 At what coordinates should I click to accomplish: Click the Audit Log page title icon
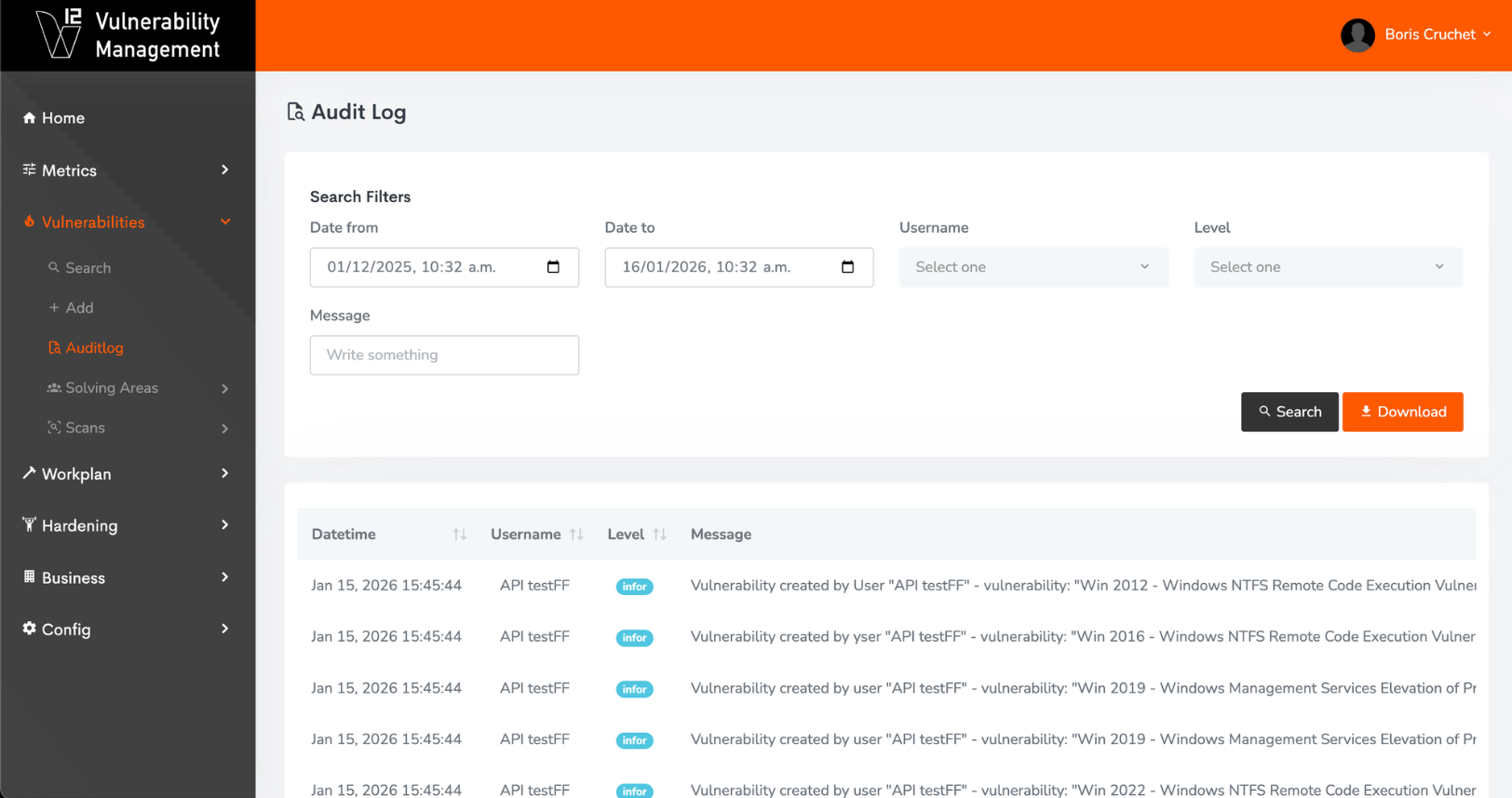tap(295, 113)
